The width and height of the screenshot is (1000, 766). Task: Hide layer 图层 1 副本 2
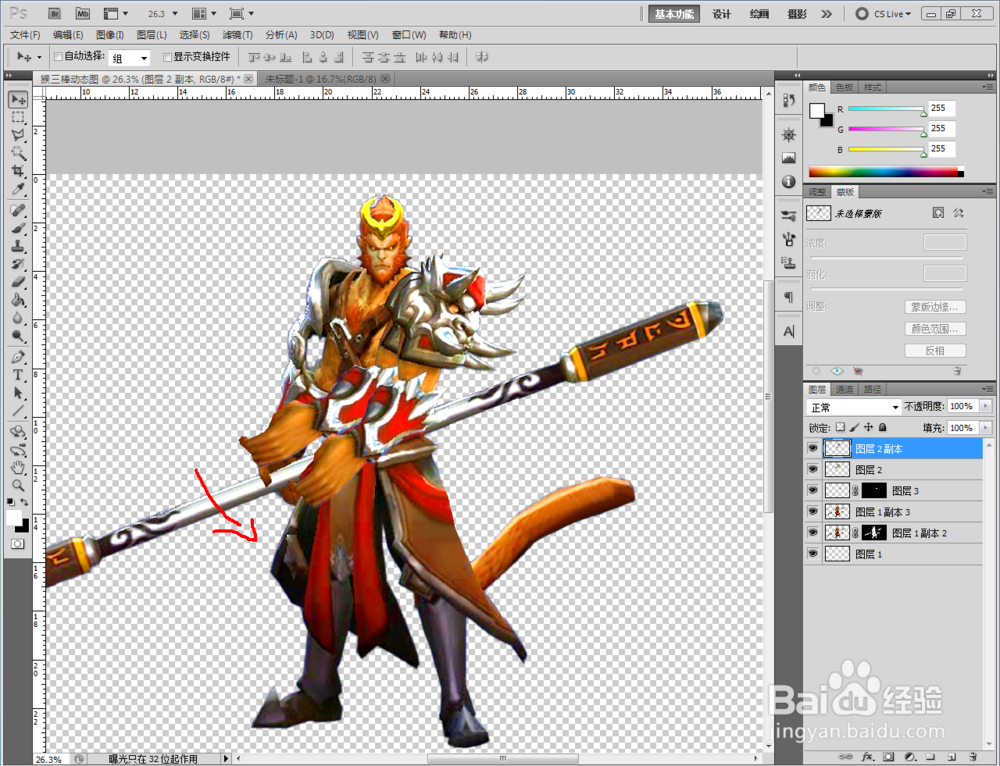click(x=812, y=533)
